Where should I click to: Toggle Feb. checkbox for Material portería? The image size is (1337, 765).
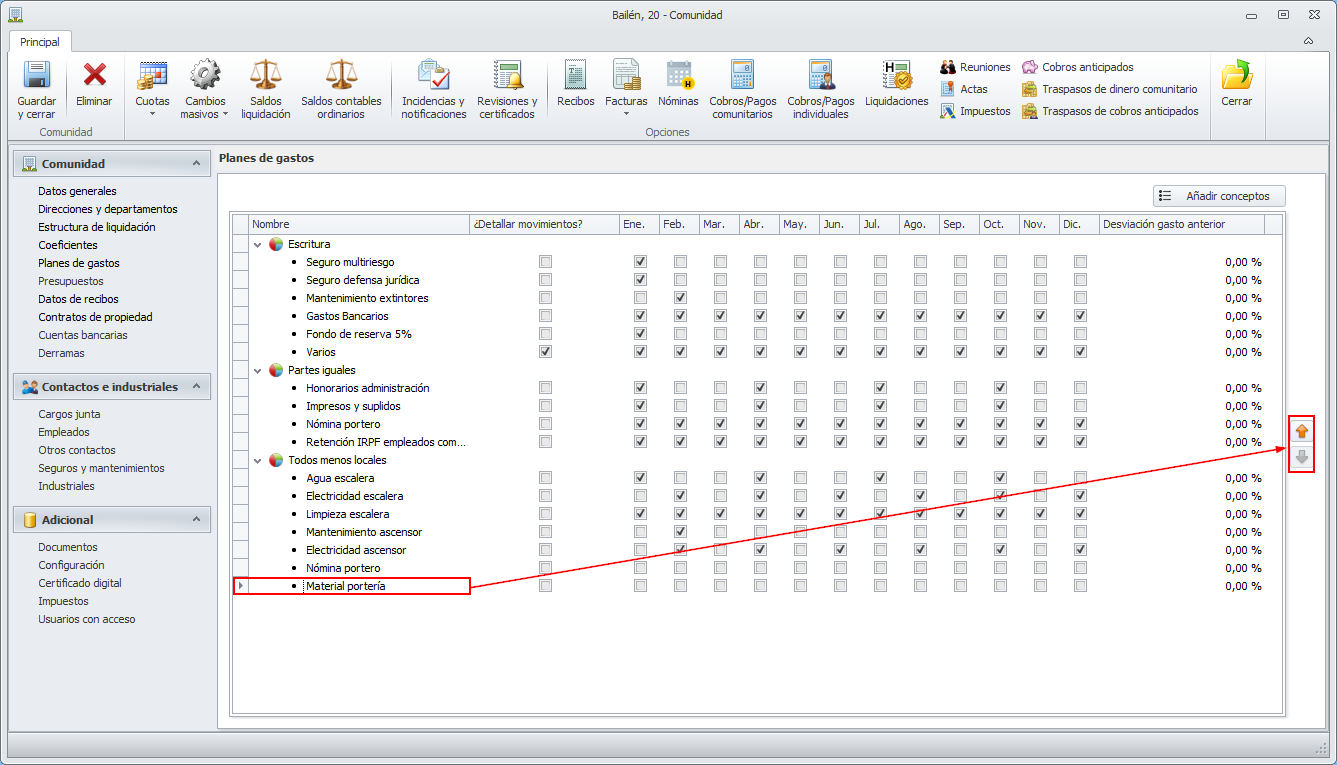coord(680,586)
